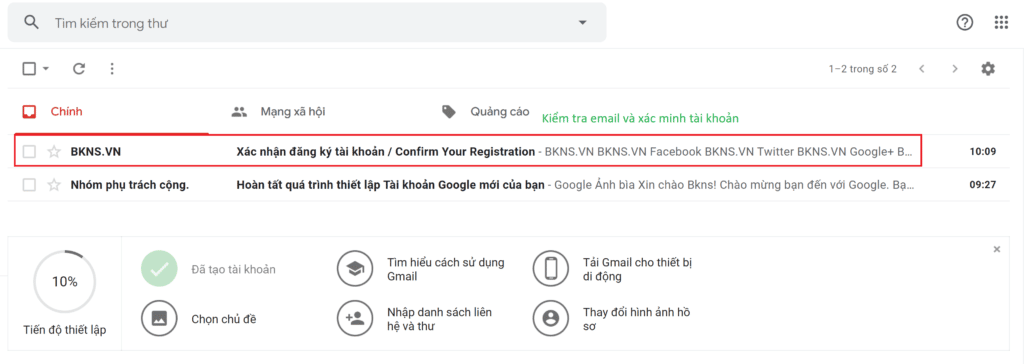Open the Google apps grid icon

pyautogui.click(x=1001, y=22)
